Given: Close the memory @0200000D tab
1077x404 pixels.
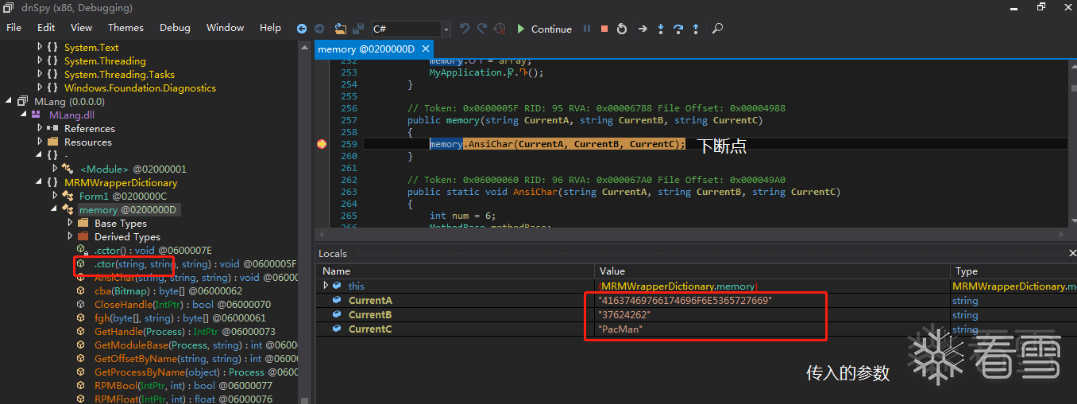Looking at the screenshot, I should (425, 49).
